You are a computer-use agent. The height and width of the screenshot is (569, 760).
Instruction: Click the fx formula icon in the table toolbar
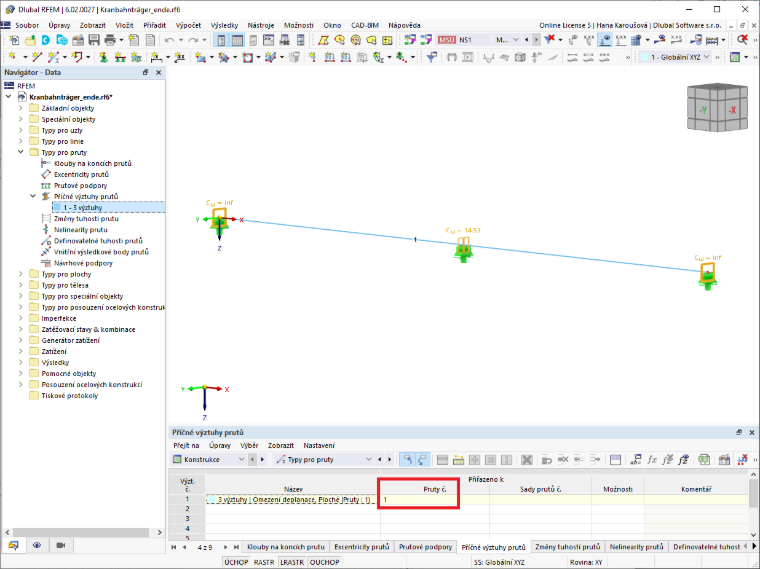pos(652,459)
